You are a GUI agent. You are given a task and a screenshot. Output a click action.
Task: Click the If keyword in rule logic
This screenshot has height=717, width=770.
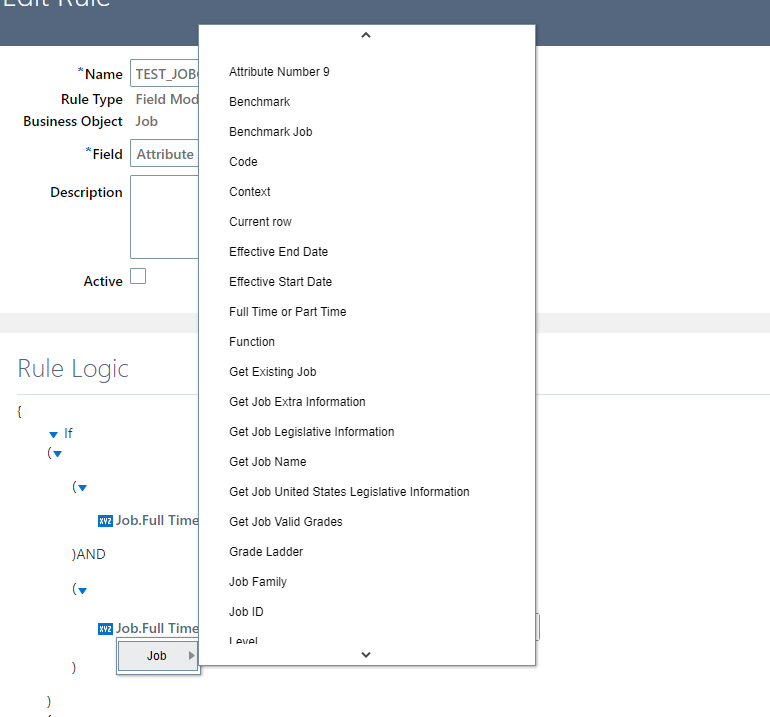(x=68, y=433)
